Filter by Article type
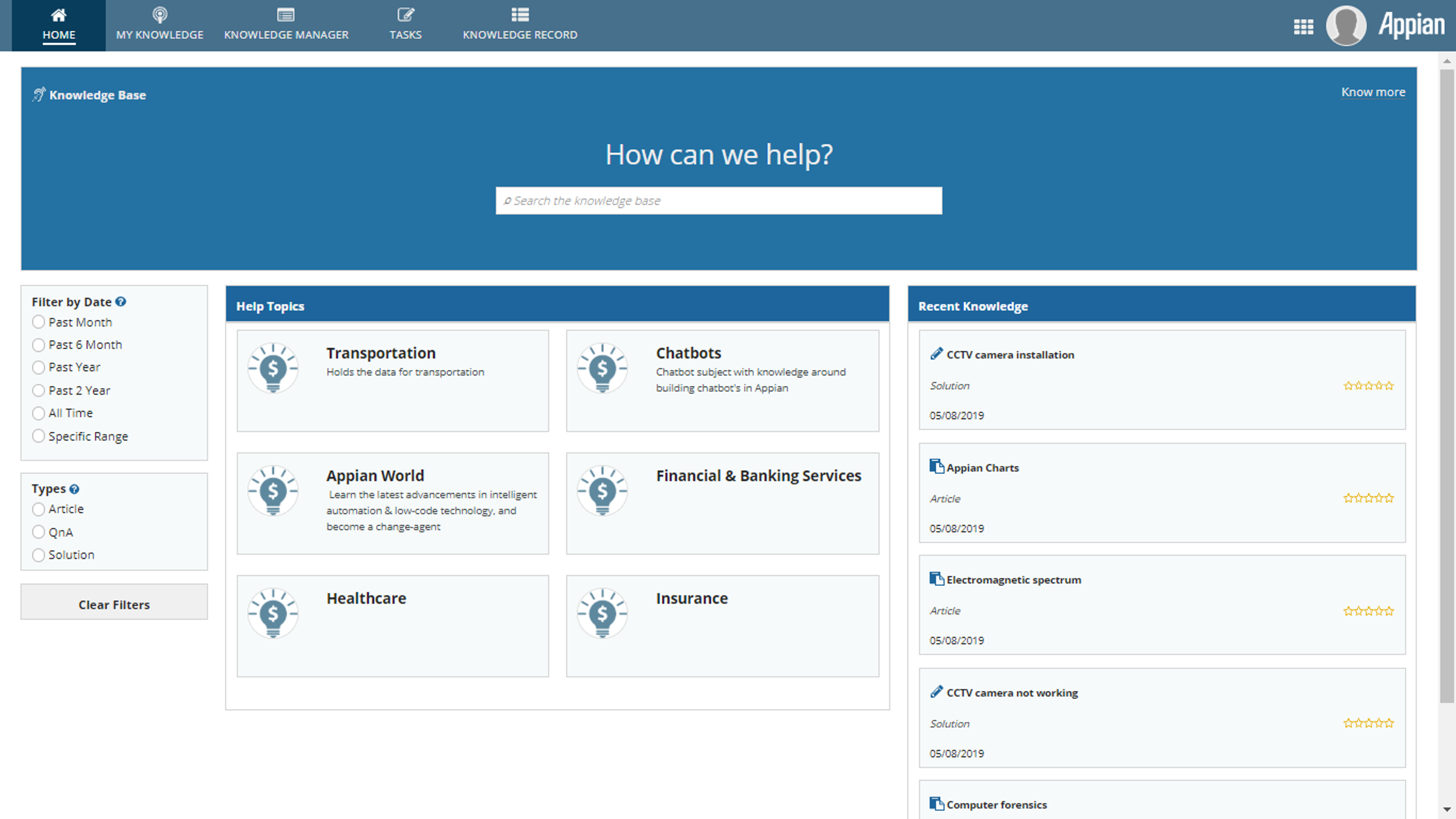This screenshot has width=1456, height=819. (x=38, y=509)
